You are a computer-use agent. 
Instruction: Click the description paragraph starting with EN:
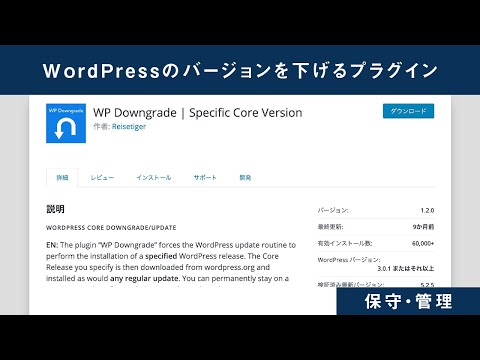(x=171, y=262)
